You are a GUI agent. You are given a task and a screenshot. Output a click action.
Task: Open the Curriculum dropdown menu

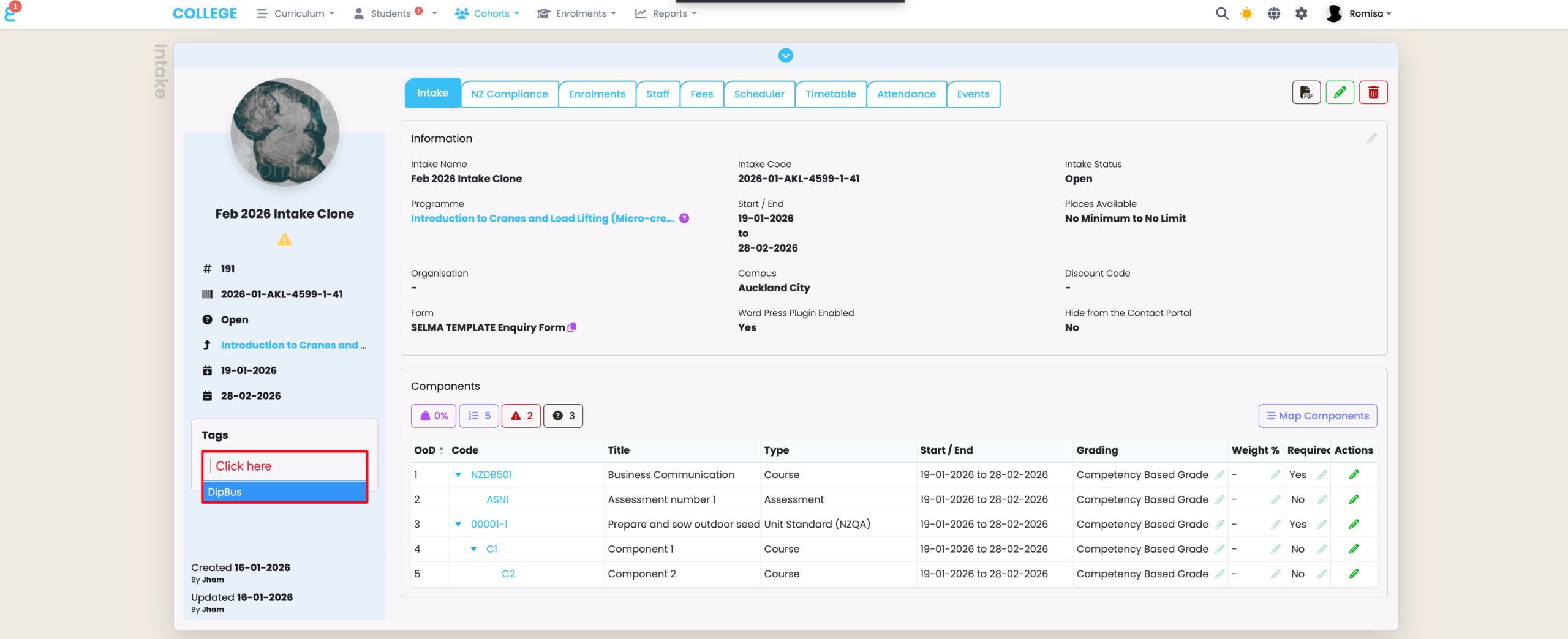pos(296,13)
